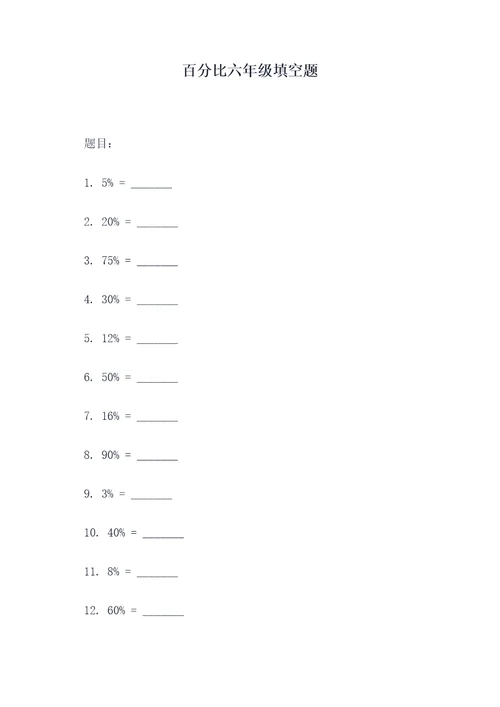This screenshot has height=707, width=500.
Task: Select the 90% text in question 8
Action: tap(110, 455)
